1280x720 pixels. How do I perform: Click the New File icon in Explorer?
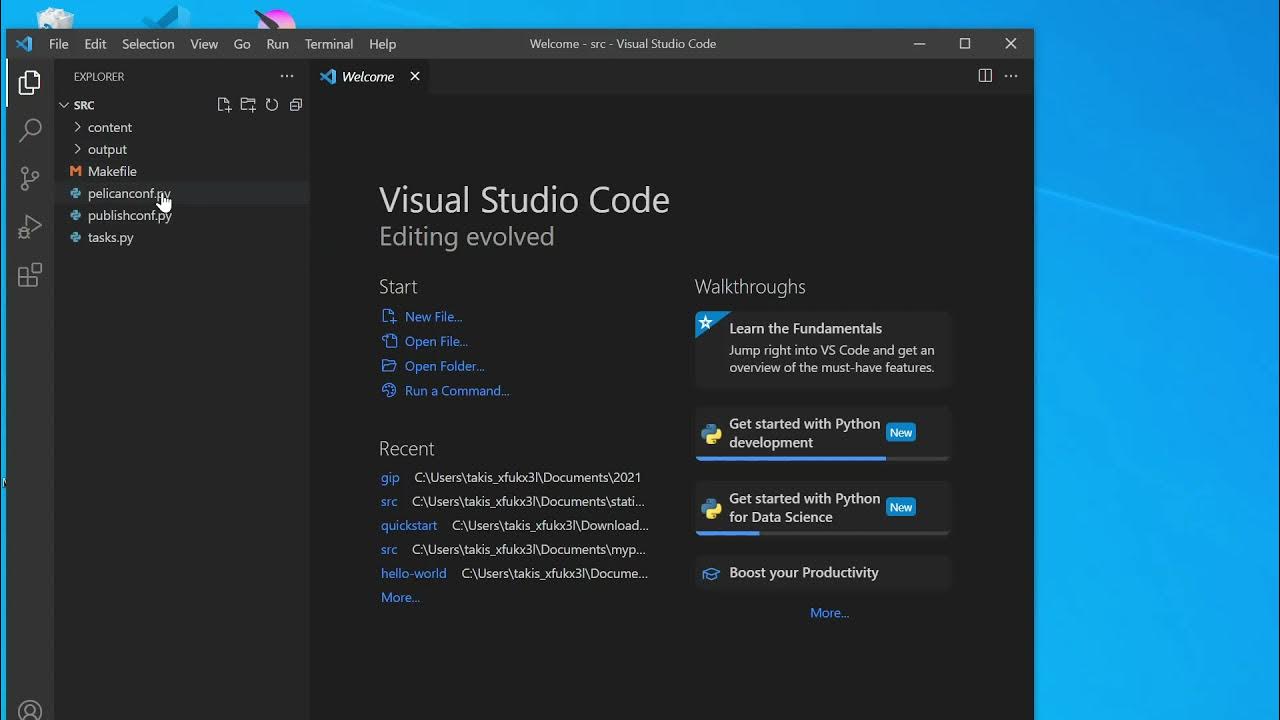click(x=224, y=105)
